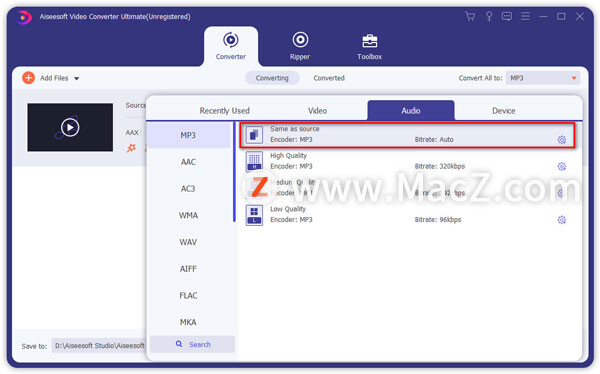Switch to the Ripper tab

click(x=300, y=47)
